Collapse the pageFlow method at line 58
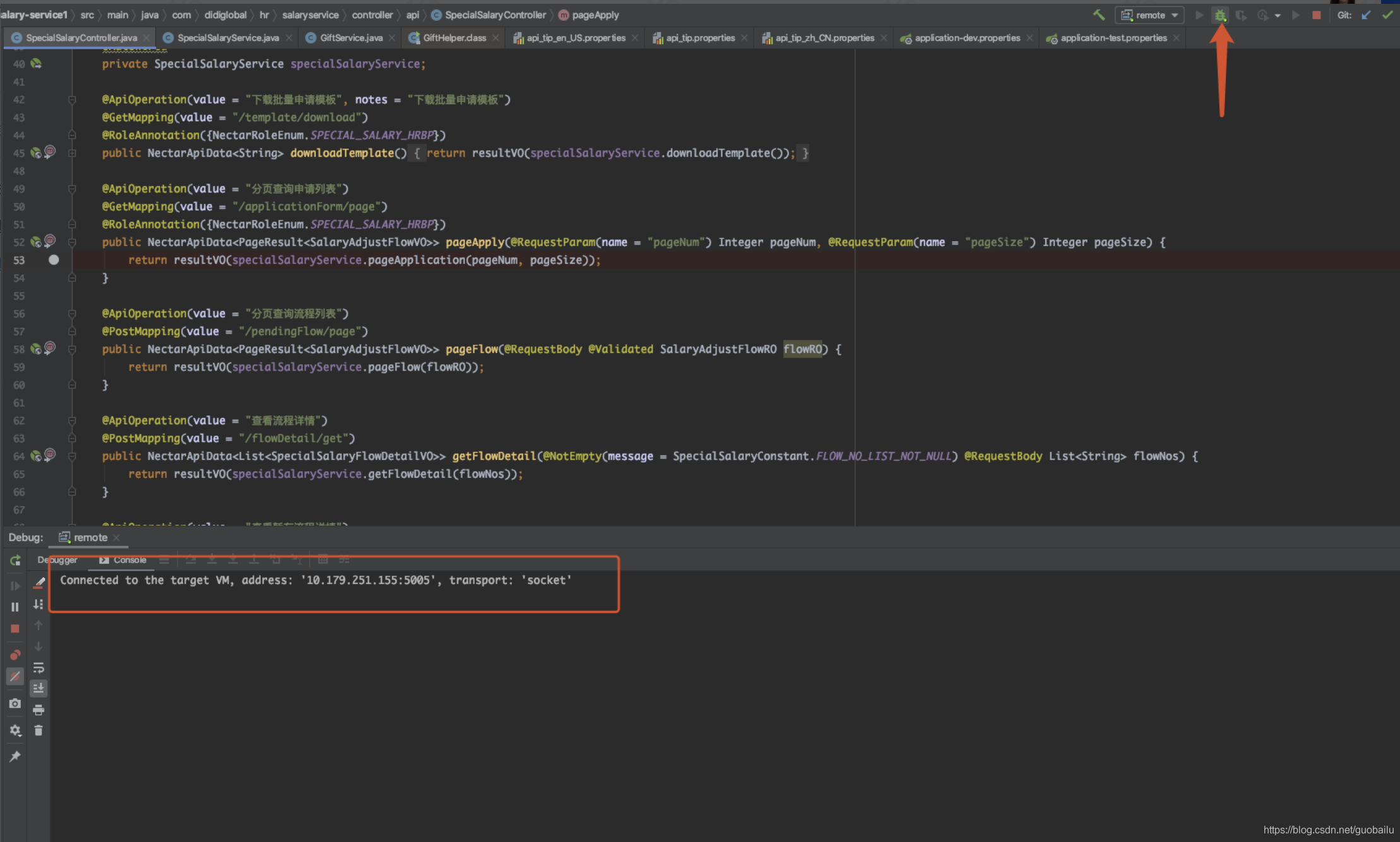Image resolution: width=1400 pixels, height=842 pixels. pos(72,349)
